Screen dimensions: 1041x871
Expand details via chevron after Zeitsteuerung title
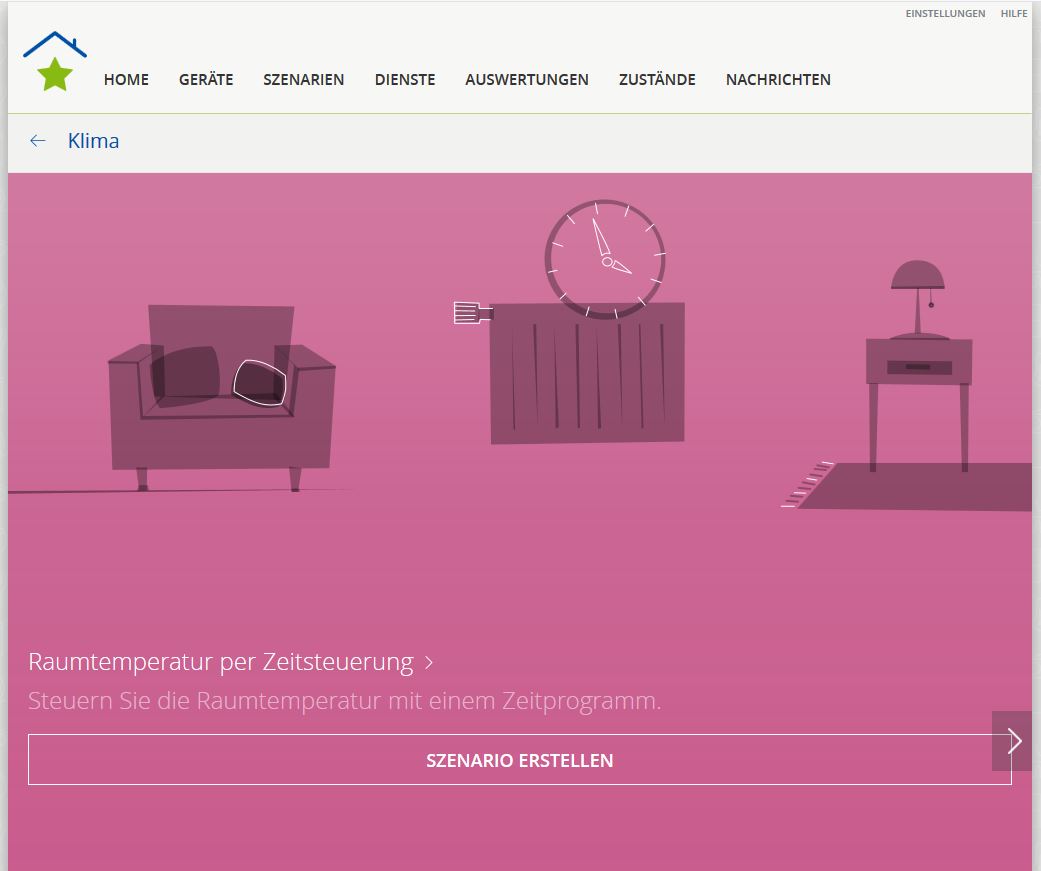pos(429,663)
